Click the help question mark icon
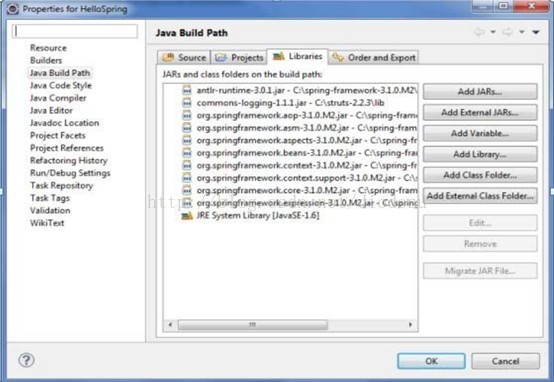Viewport: 554px width, 382px height. 26,360
